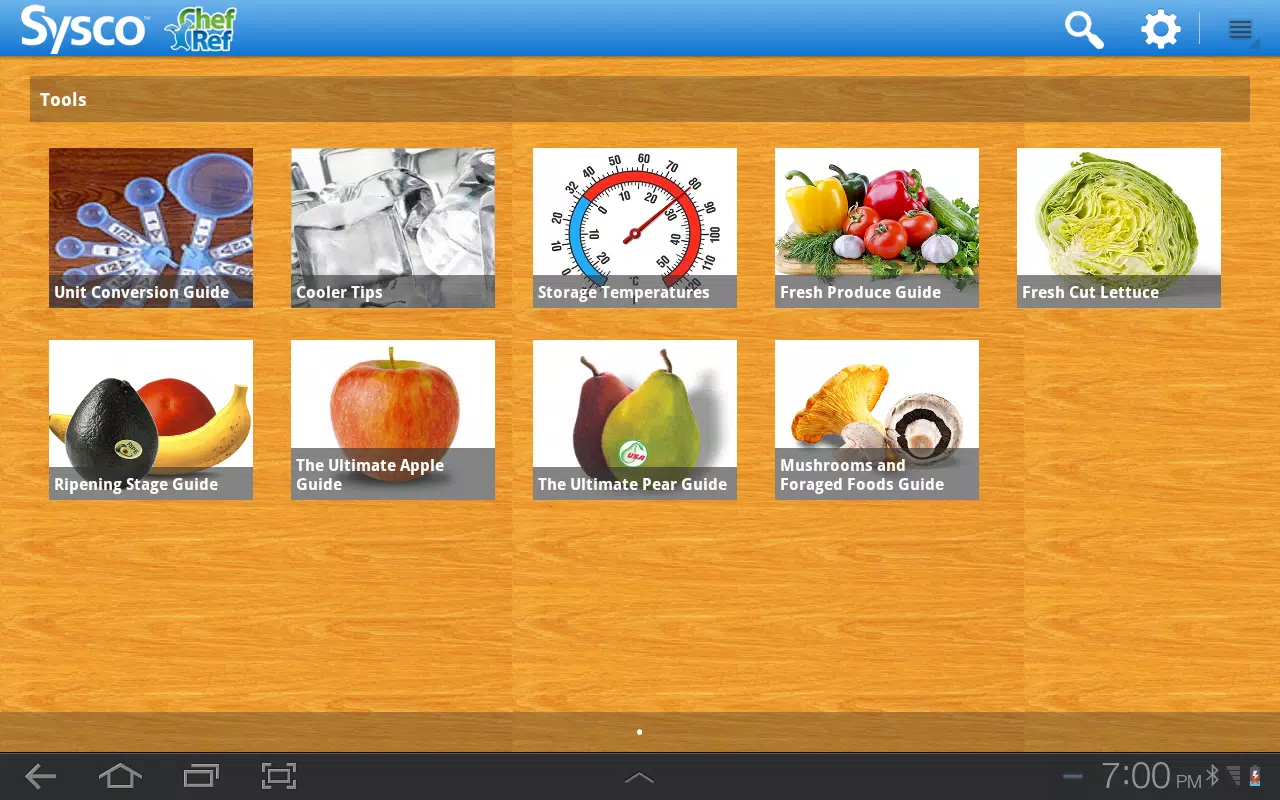Open the Fresh Produce Guide tile
Screen dimensions: 1280x800
tap(877, 228)
